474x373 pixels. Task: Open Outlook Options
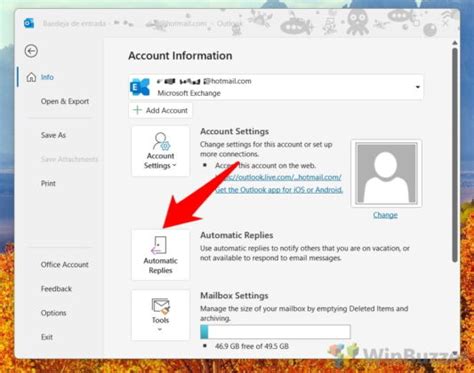coord(53,313)
